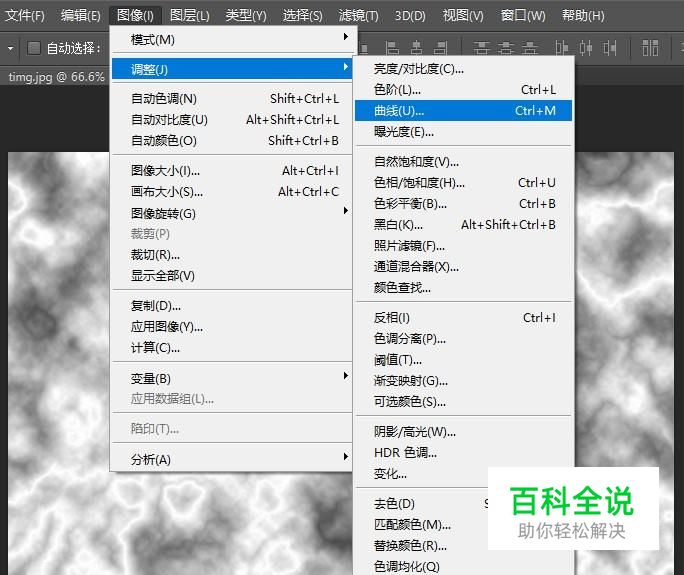
Task: Choose 自然饱和度(V)... adjustment
Action: coord(463,161)
